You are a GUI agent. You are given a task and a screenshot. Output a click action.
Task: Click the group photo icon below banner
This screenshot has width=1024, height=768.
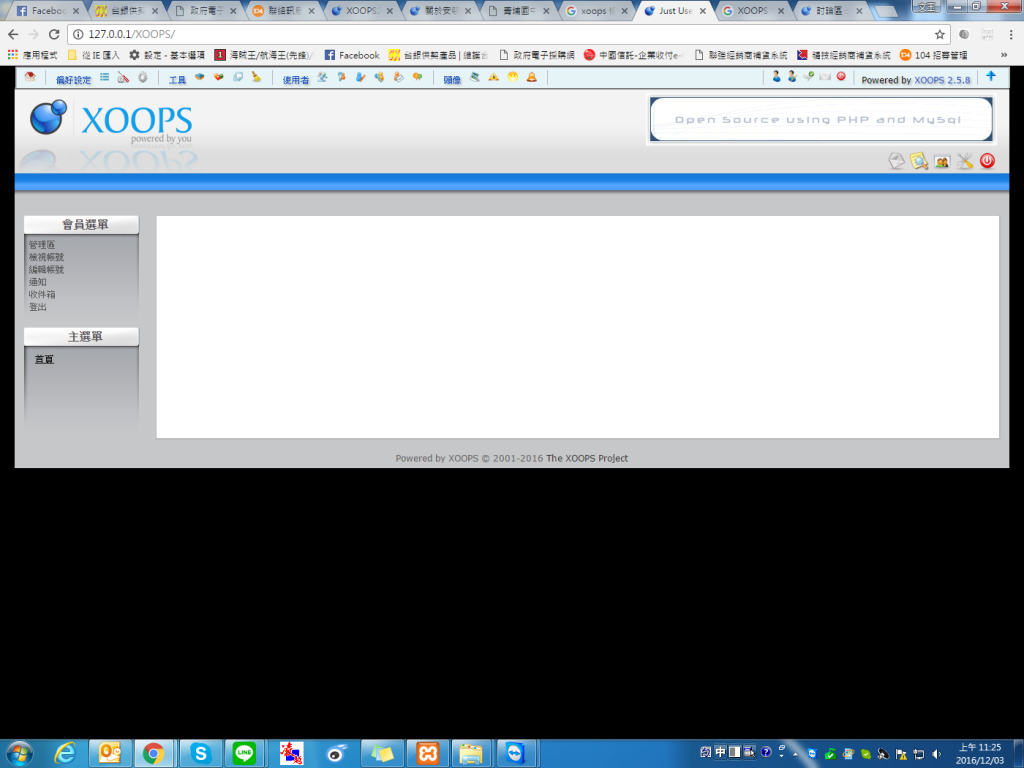(x=941, y=161)
